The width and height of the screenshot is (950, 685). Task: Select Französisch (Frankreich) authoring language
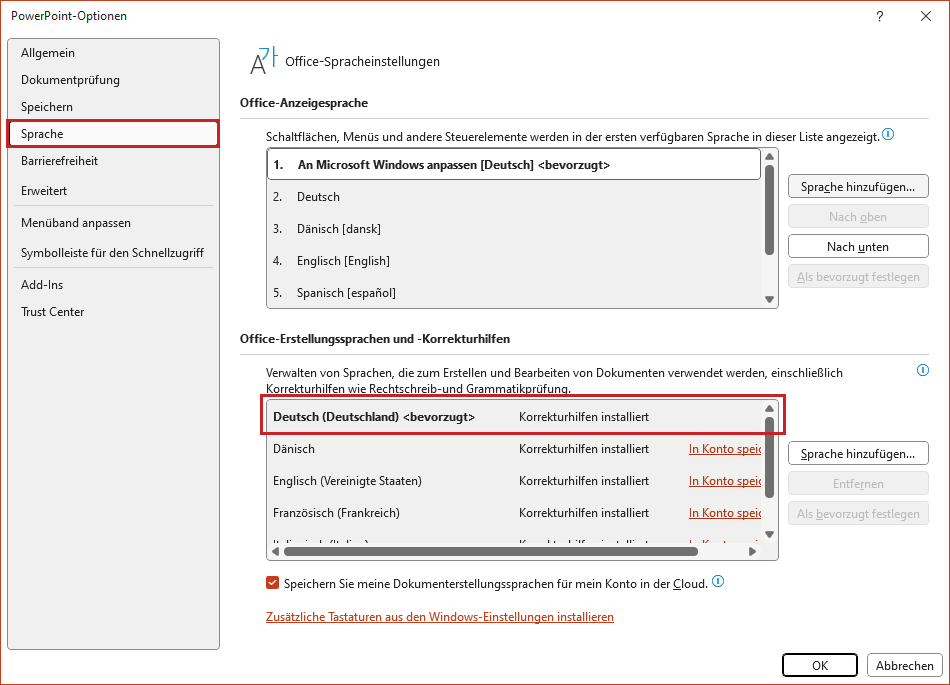[514, 513]
